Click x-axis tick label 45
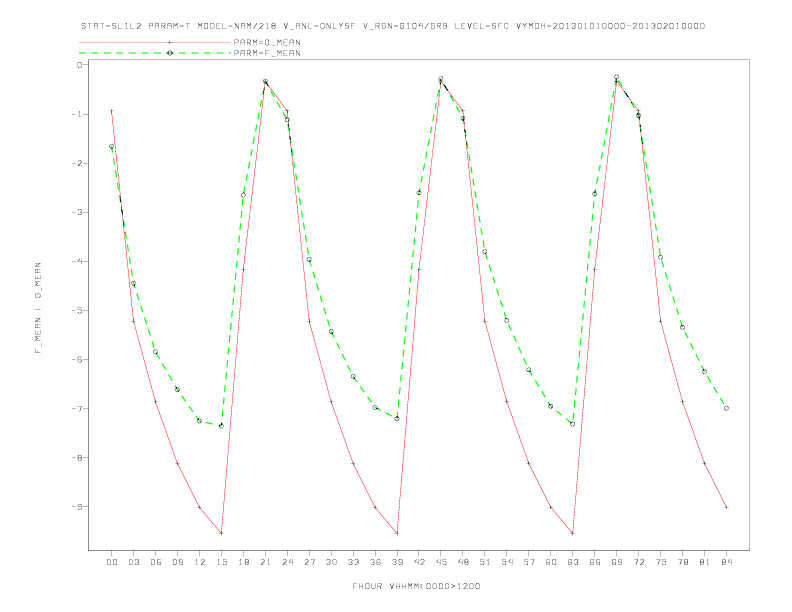This screenshot has width=792, height=612. pyautogui.click(x=441, y=562)
